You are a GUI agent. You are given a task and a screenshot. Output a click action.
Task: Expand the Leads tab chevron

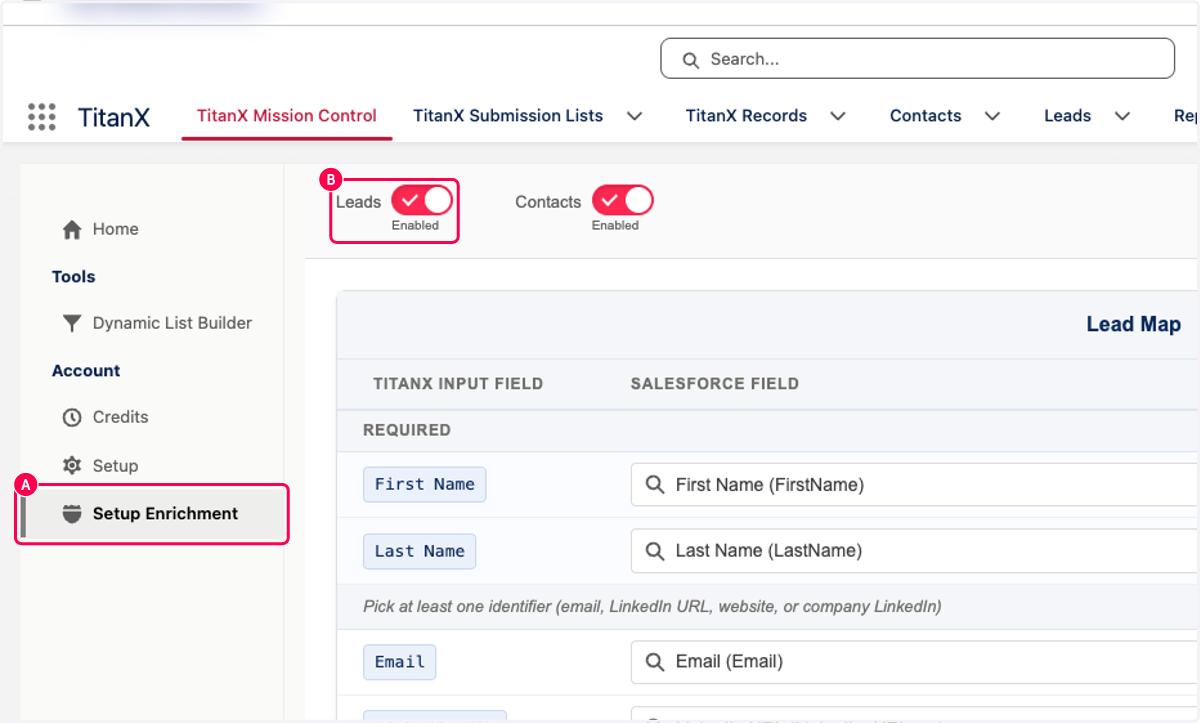1122,116
